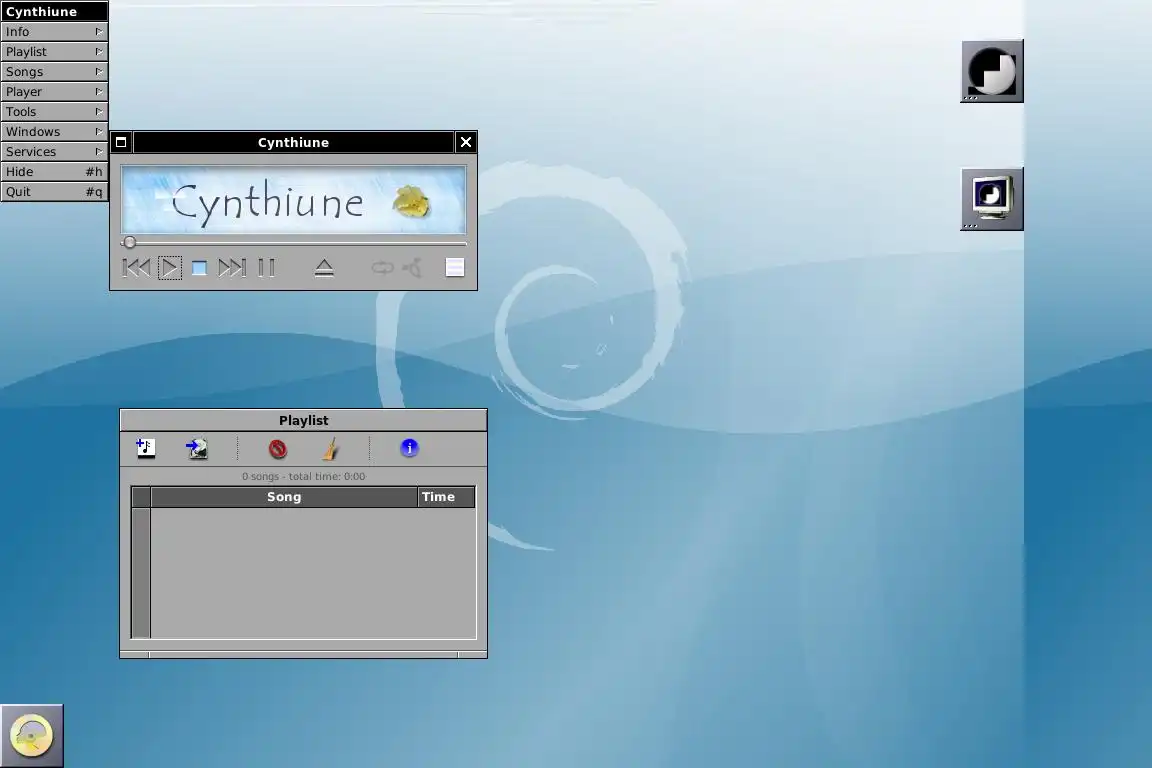This screenshot has width=1152, height=768.
Task: Expand the Player submenu arrow
Action: (98, 91)
